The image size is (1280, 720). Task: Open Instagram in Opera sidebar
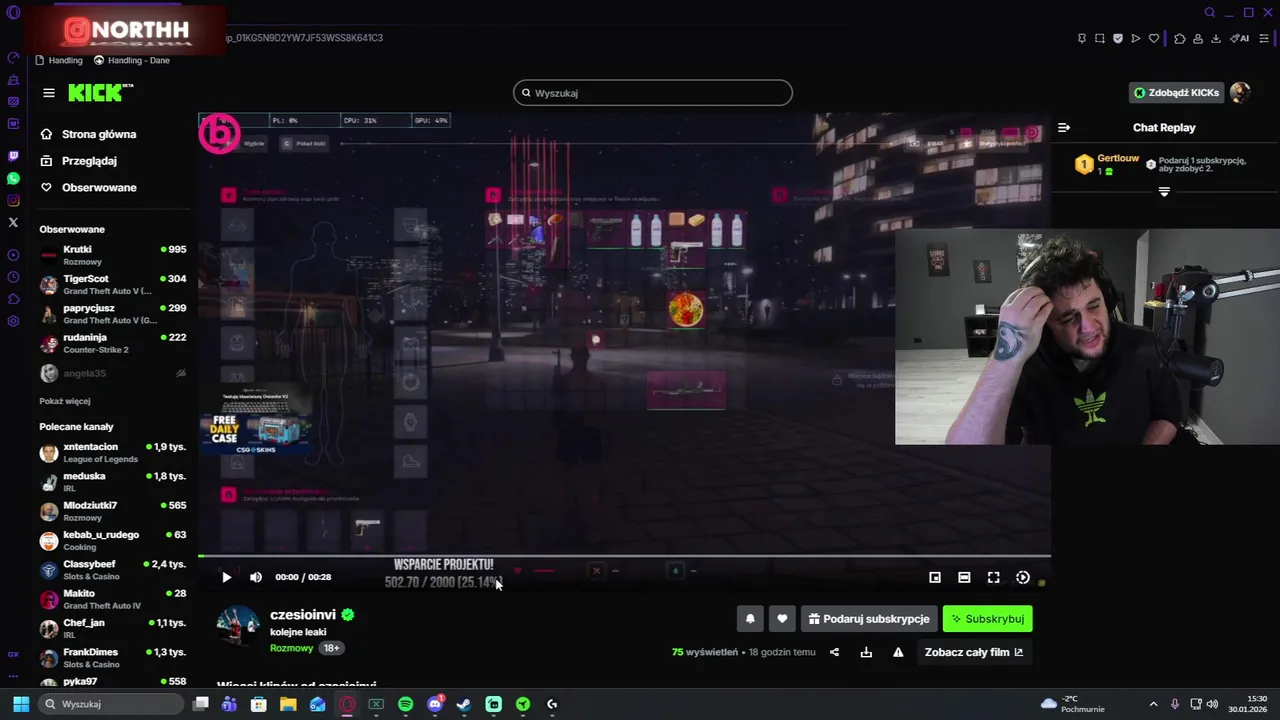(13, 200)
